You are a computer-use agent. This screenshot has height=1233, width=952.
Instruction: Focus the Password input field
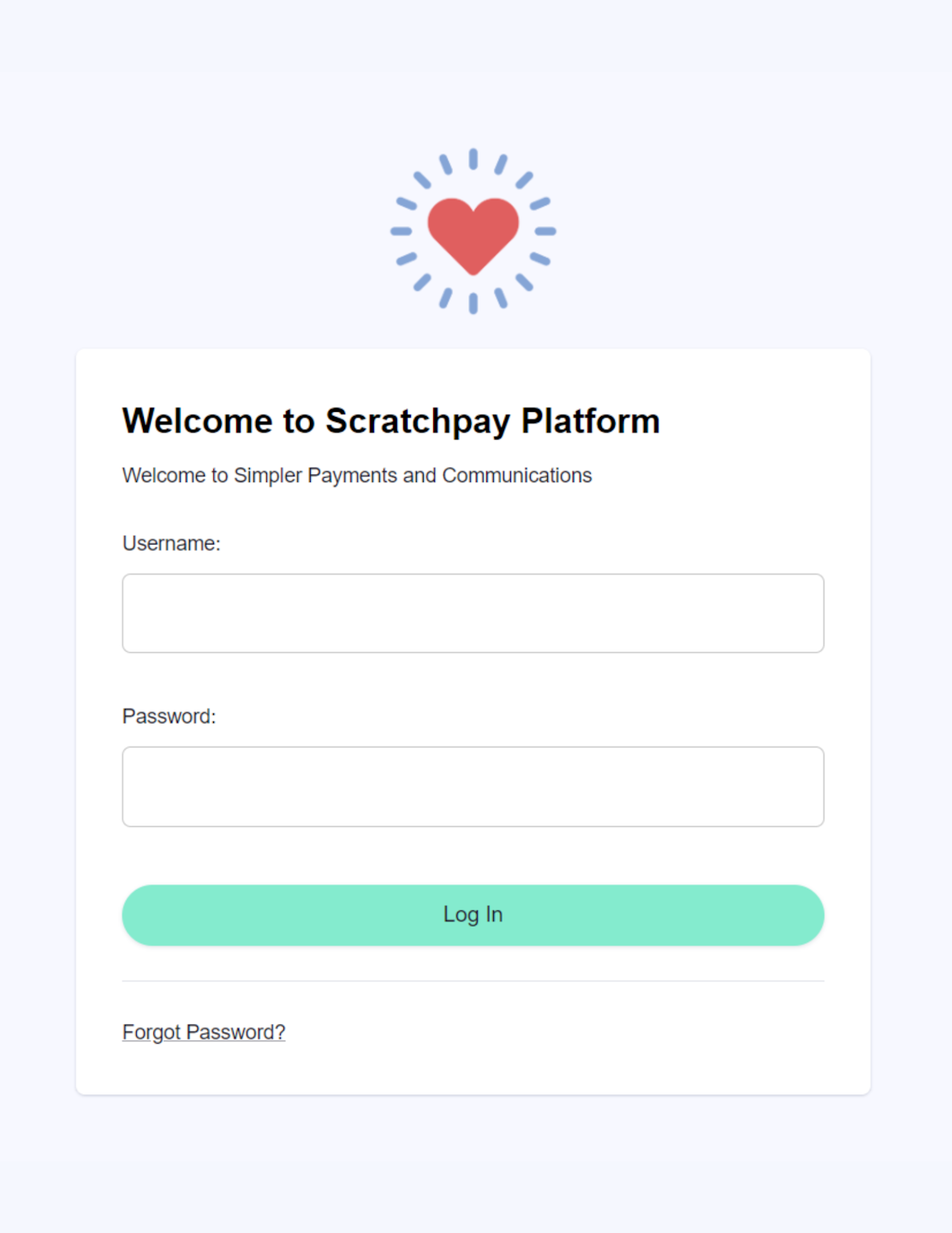point(473,786)
